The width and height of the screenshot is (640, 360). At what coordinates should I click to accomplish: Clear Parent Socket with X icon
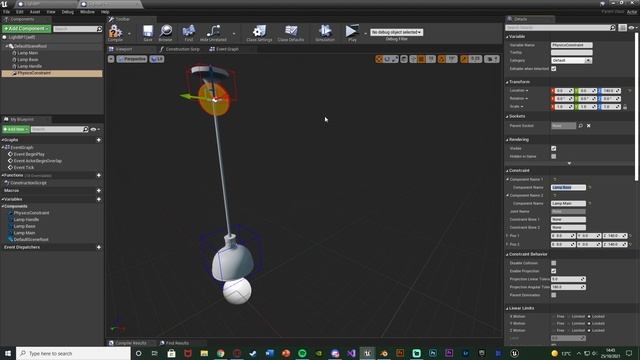point(589,126)
